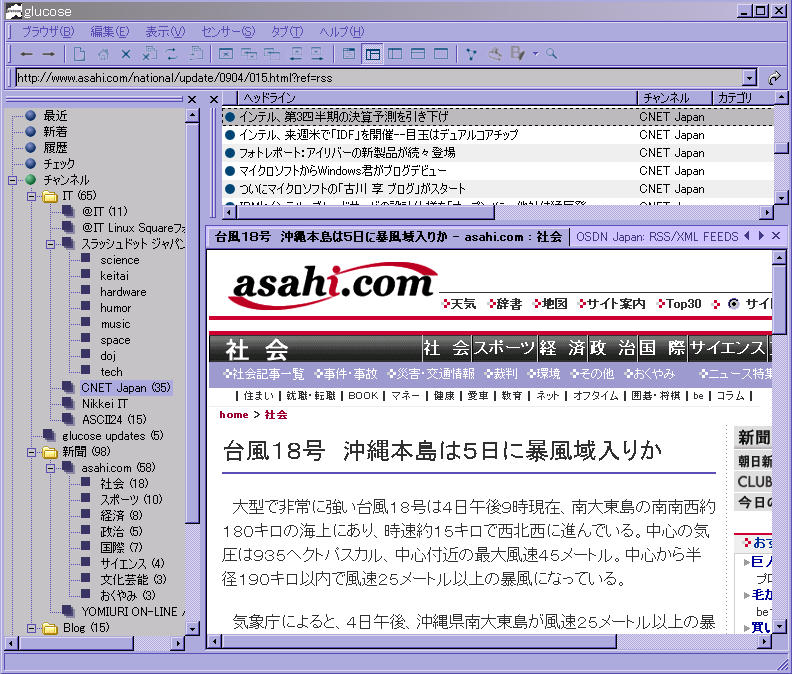Viewport: 792px width, 674px height.
Task: Click the previous tab window icon
Action: [x=249, y=54]
